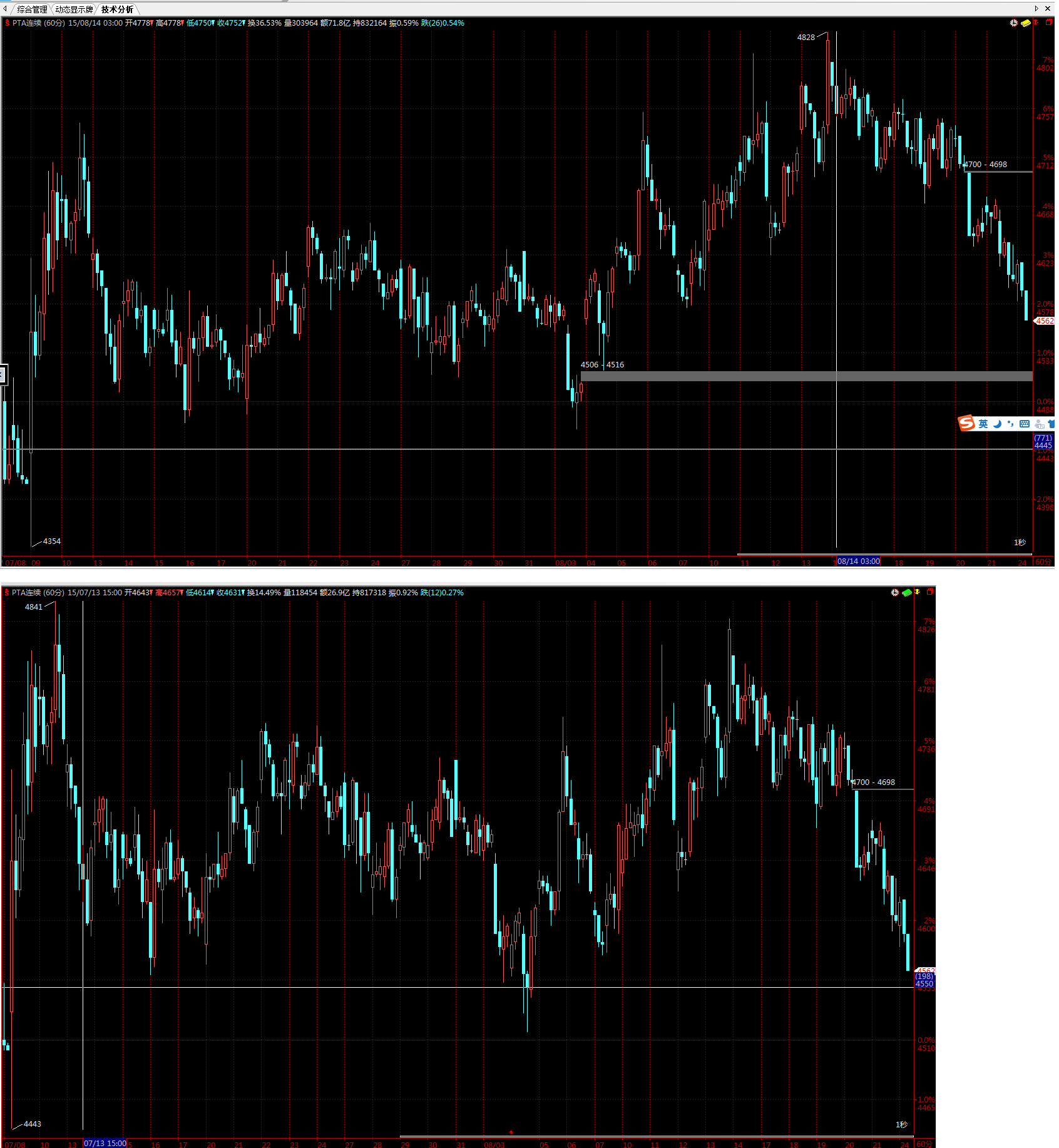This screenshot has height=1148, width=1059.
Task: Click the Sogou input method S logo
Action: pyautogui.click(x=967, y=424)
